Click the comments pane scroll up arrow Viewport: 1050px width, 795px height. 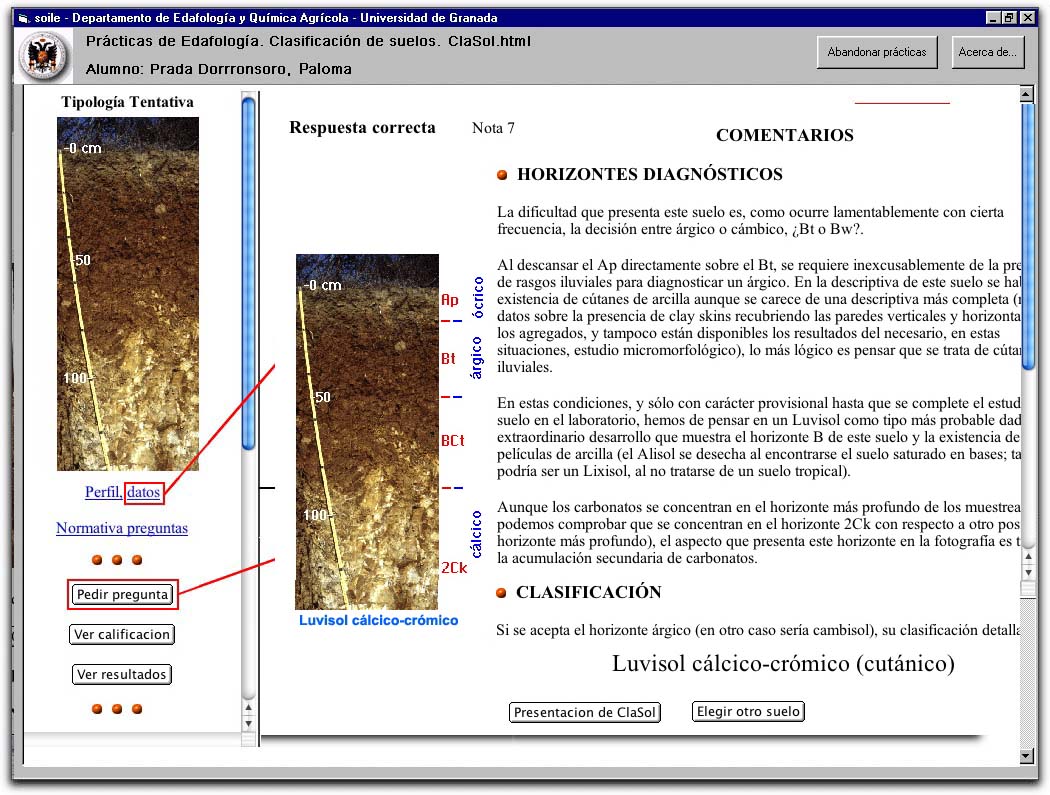point(1029,557)
